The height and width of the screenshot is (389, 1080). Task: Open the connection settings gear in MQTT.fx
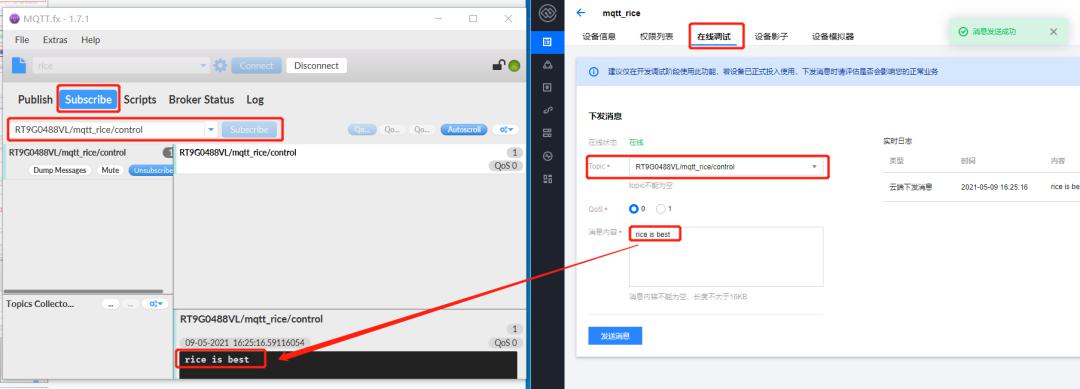coord(220,65)
